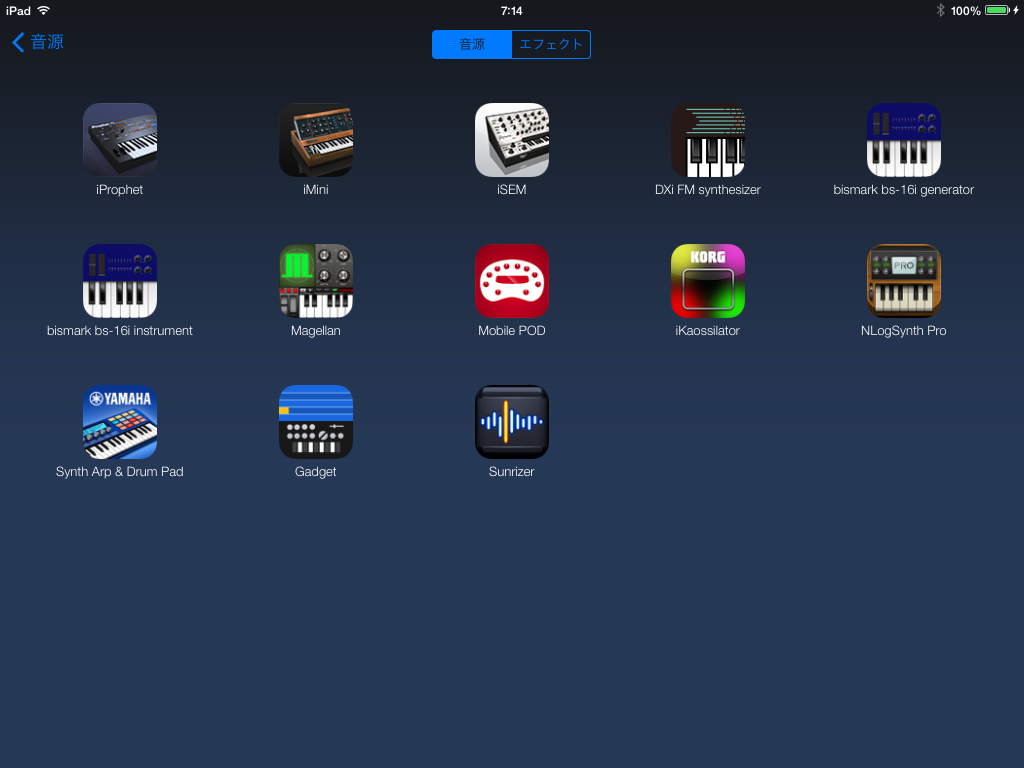Choose the Sunrizer waveform icon
This screenshot has height=768, width=1024.
(x=511, y=422)
